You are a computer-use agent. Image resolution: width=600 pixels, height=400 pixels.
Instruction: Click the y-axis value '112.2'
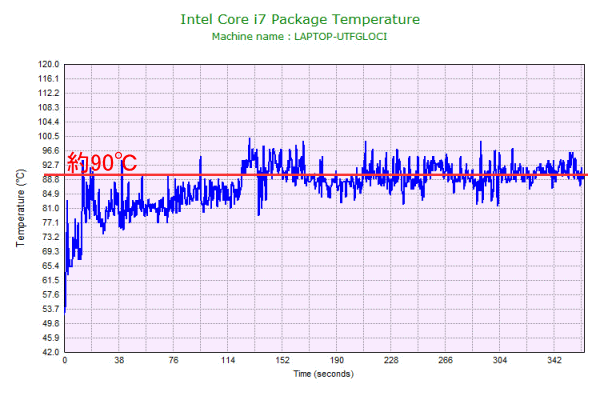(x=49, y=93)
